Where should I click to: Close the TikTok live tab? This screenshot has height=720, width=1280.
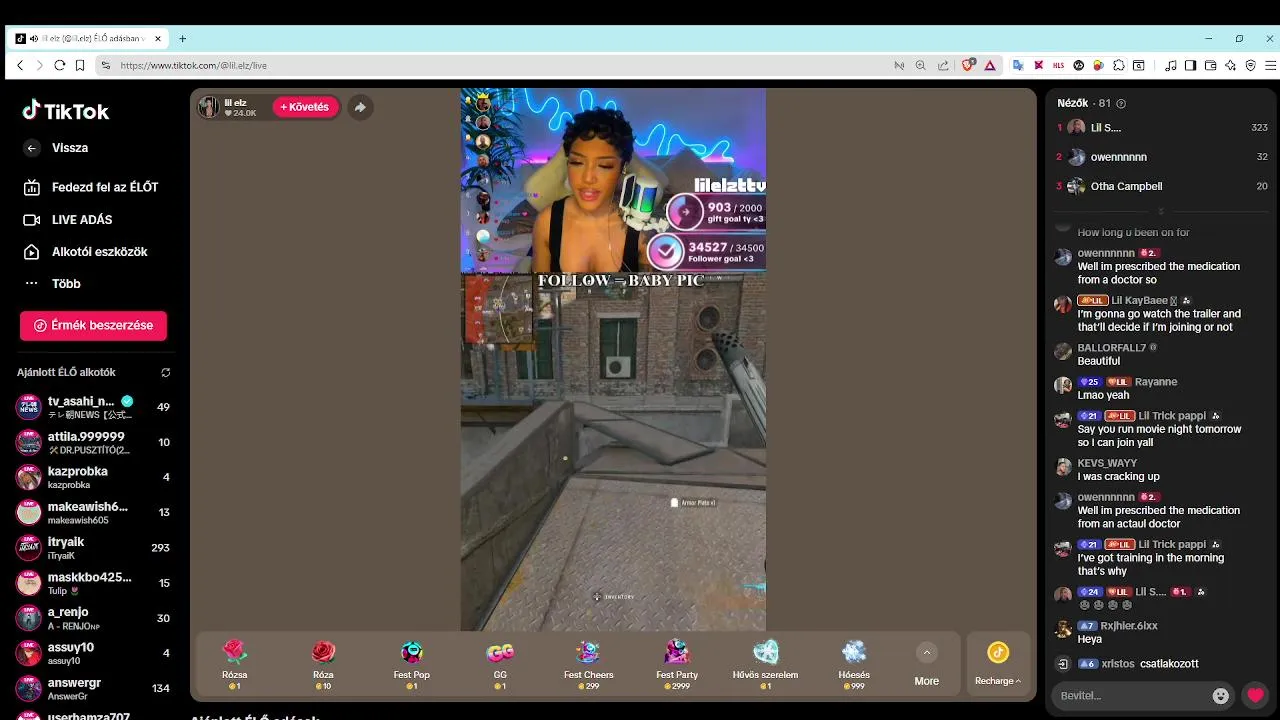coord(158,39)
